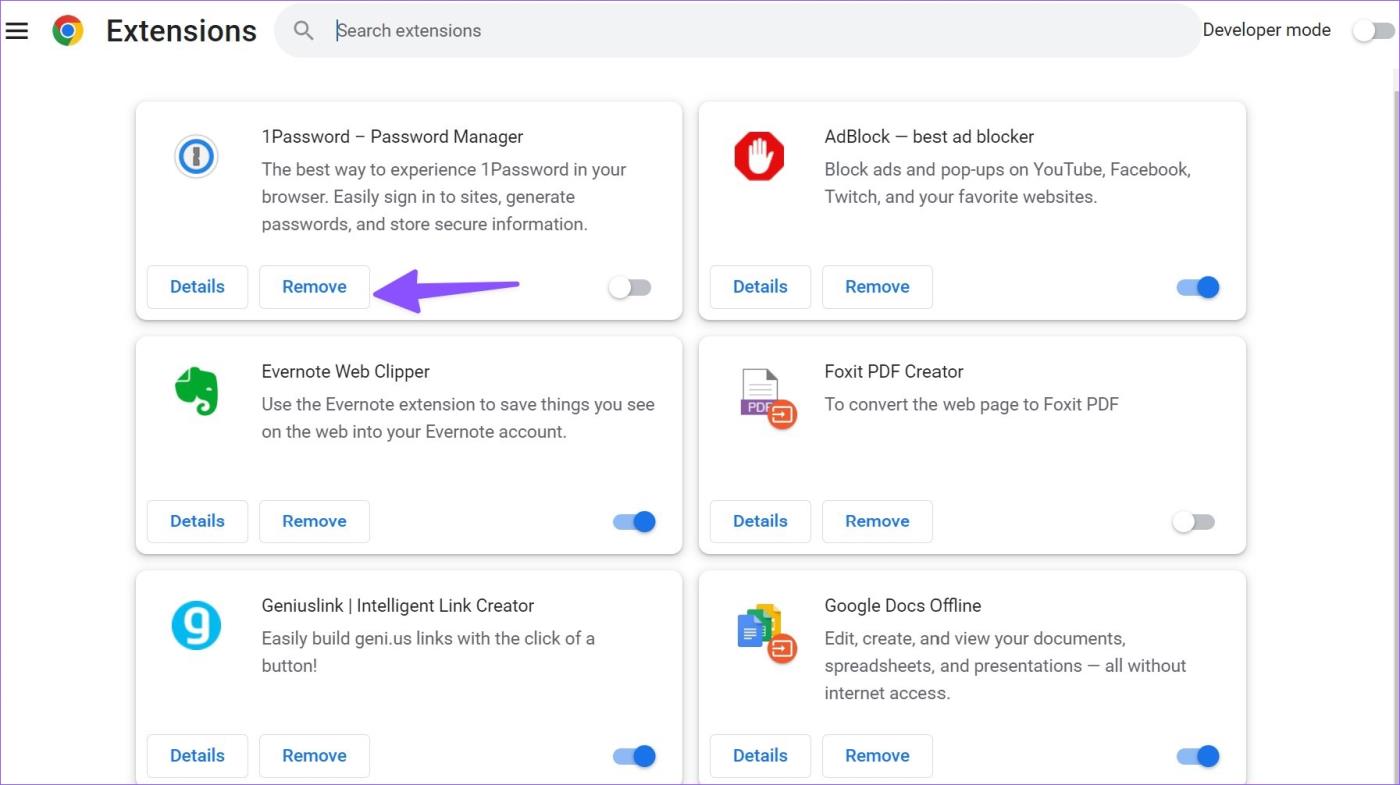
Task: Click the Google Docs Offline icon
Action: [767, 633]
